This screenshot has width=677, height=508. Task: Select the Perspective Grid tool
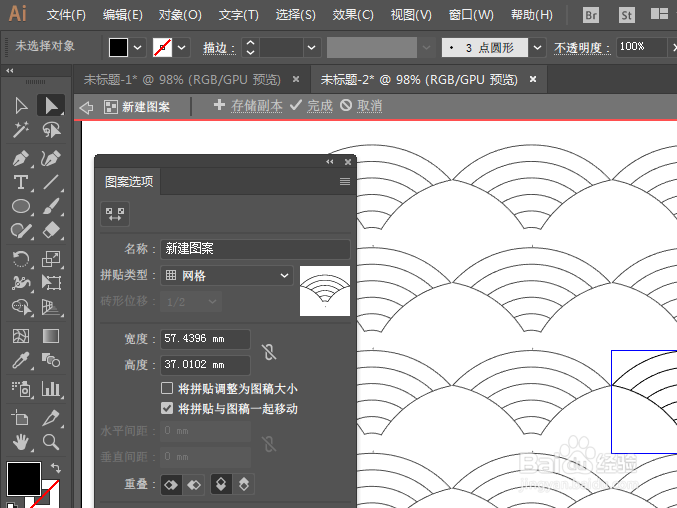point(51,307)
